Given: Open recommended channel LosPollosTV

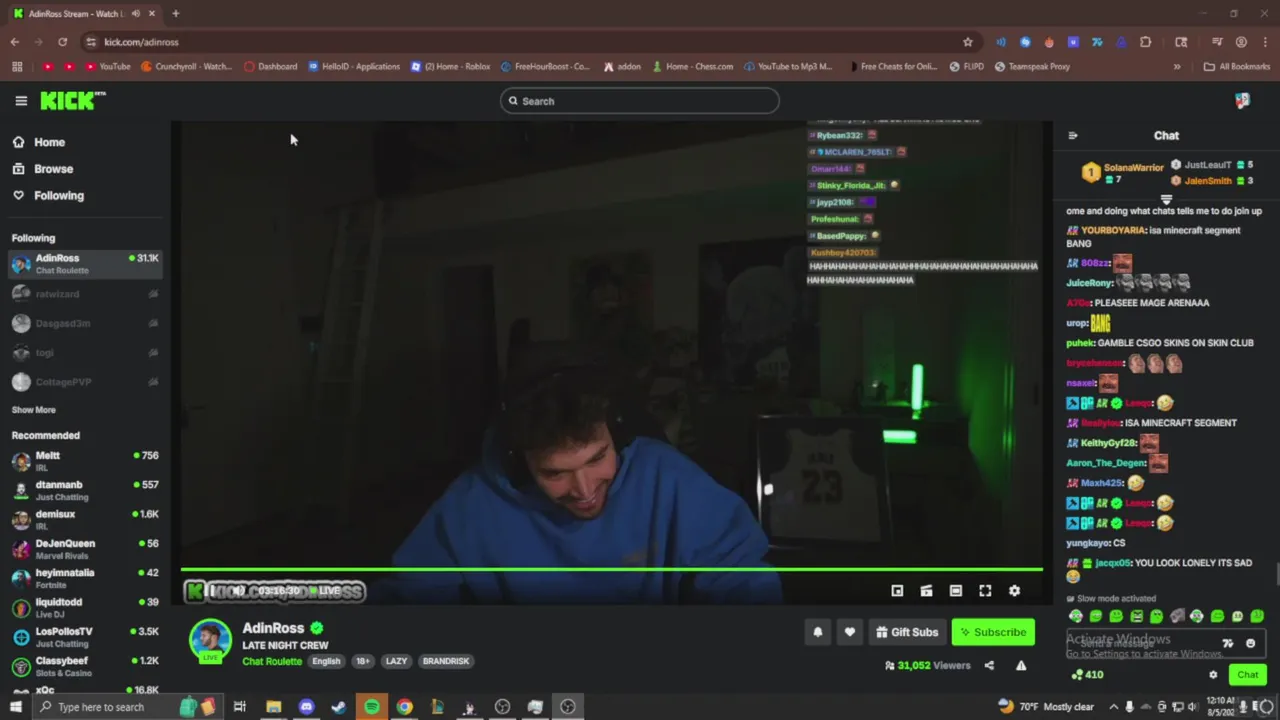Looking at the screenshot, I should point(85,637).
